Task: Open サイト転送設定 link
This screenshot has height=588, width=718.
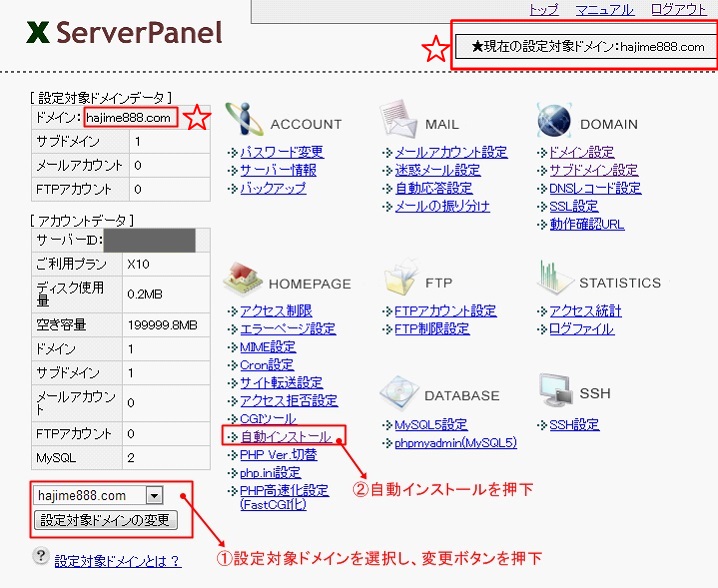Action: tap(282, 382)
